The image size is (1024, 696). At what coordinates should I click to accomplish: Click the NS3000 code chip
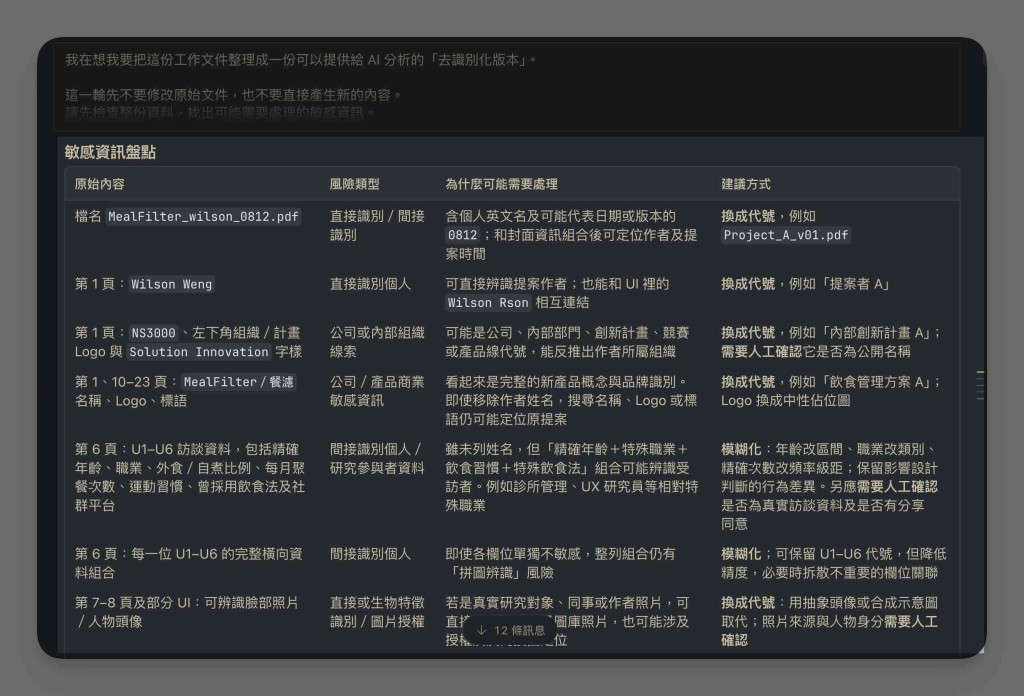[153, 333]
